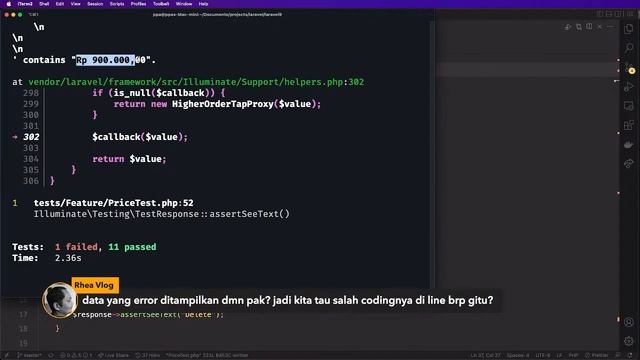The height and width of the screenshot is (360, 640).
Task: Open VS Code Source Control icon with badge
Action: coord(629,68)
